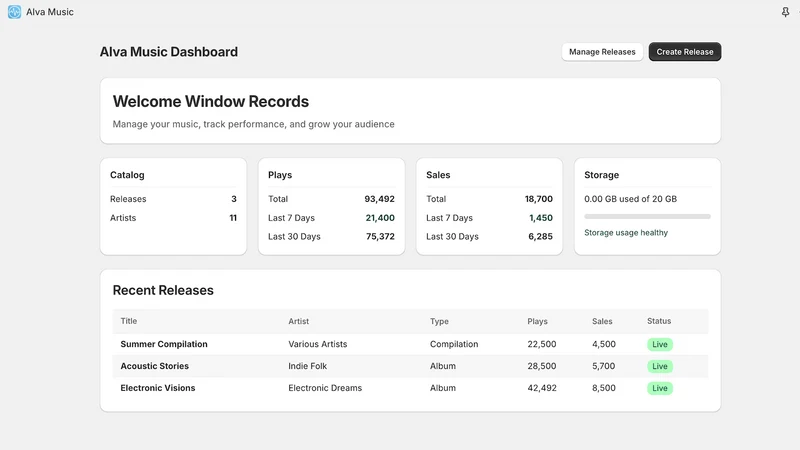Click last 30 days sales 6,285
The height and width of the screenshot is (450, 800).
tap(540, 236)
